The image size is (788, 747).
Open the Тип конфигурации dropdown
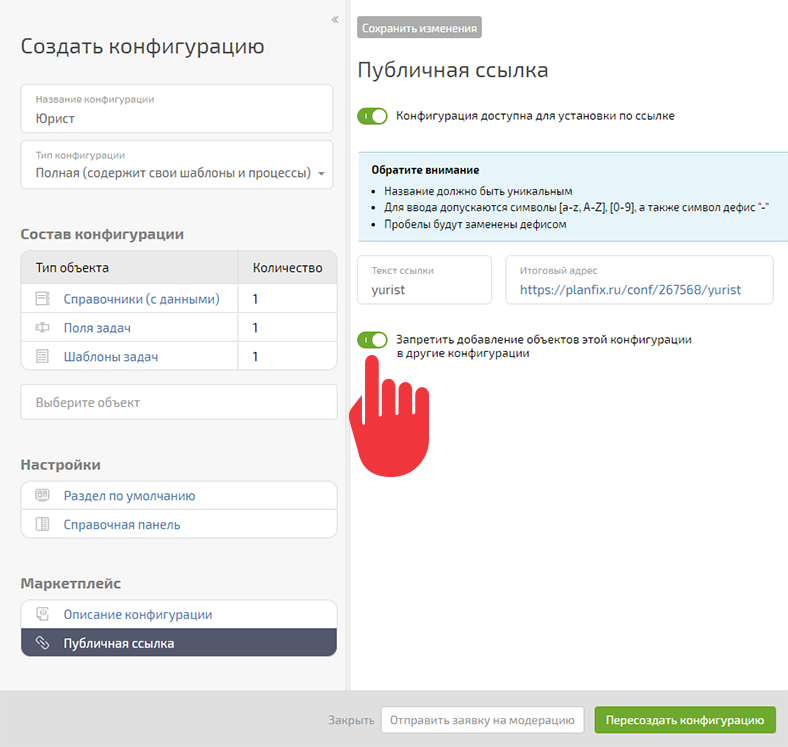coord(177,165)
